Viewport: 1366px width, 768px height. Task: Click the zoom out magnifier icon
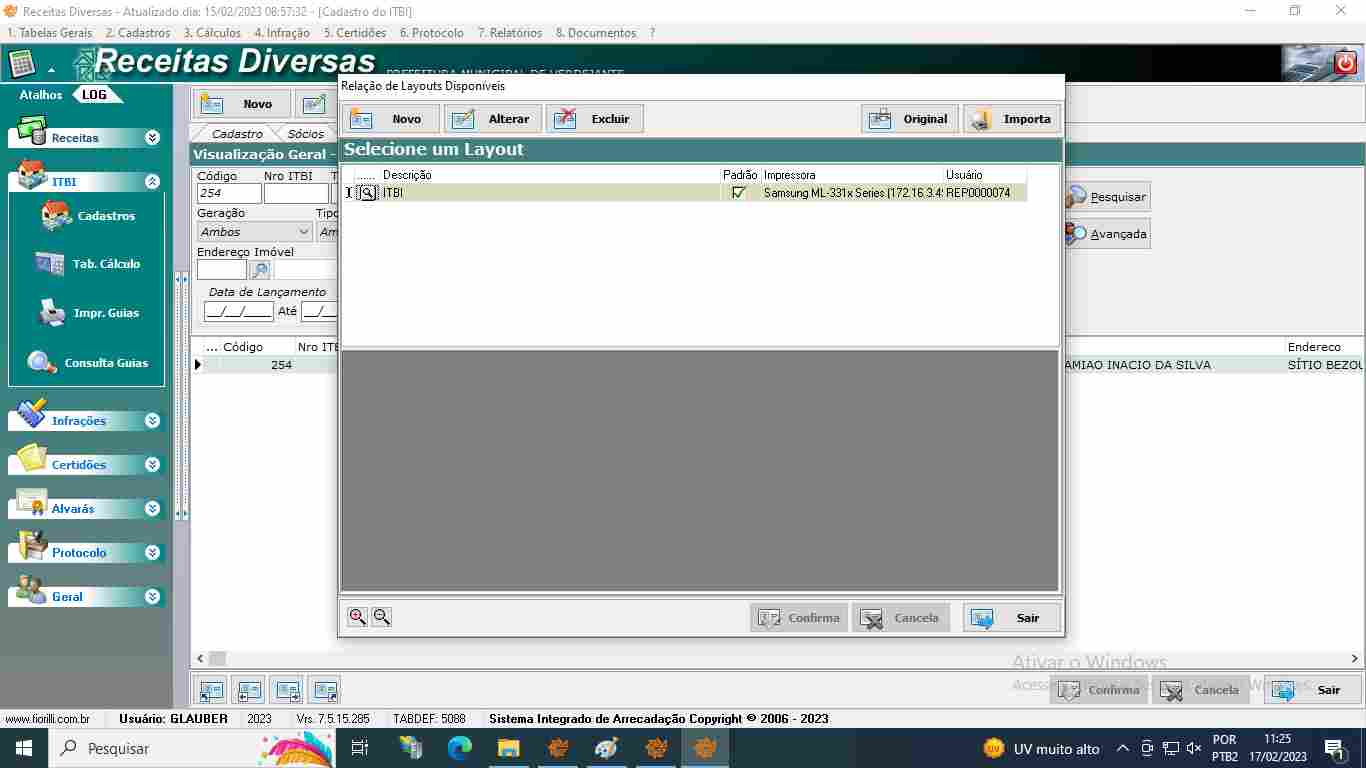(381, 617)
